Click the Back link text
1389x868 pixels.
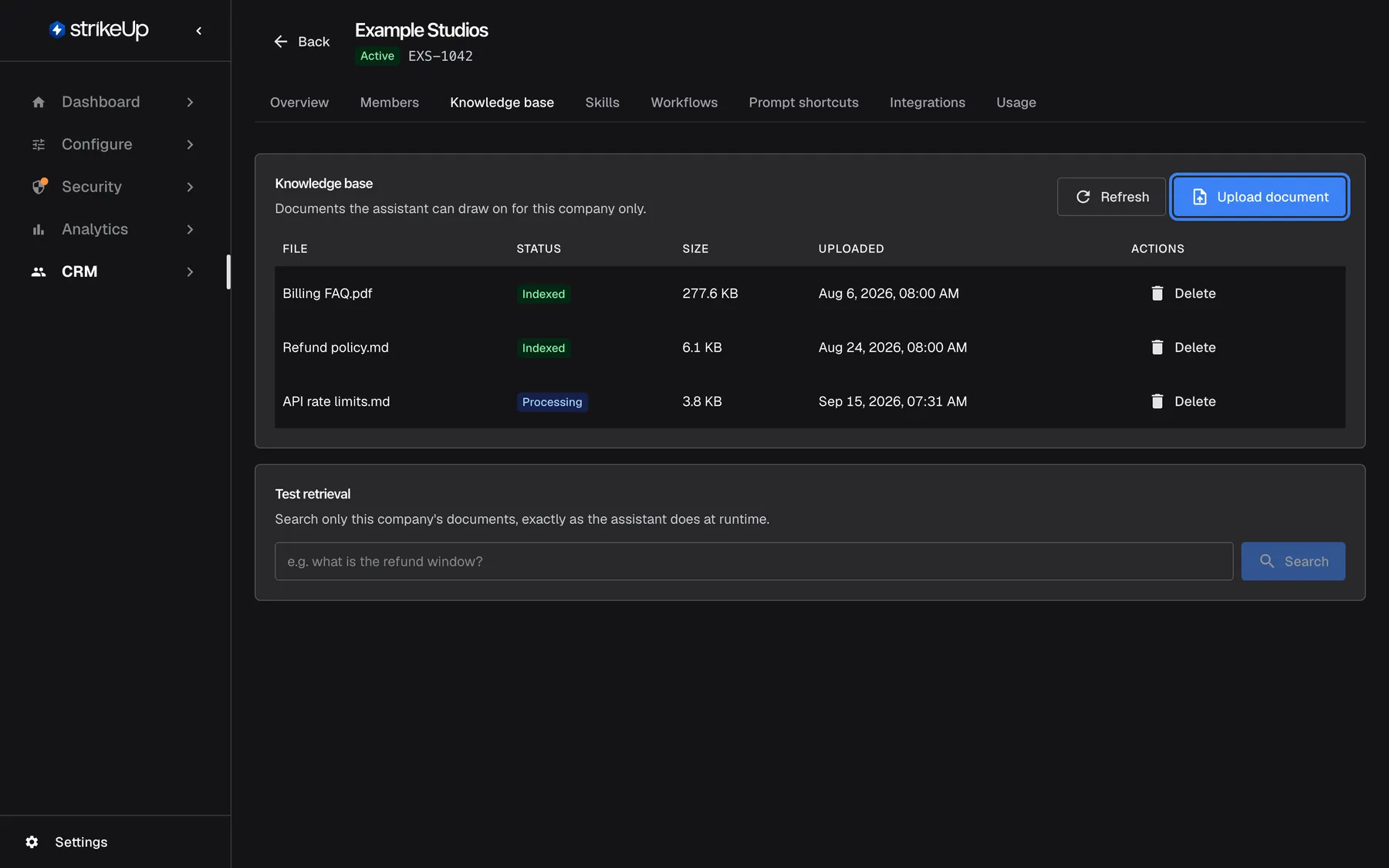pyautogui.click(x=314, y=42)
